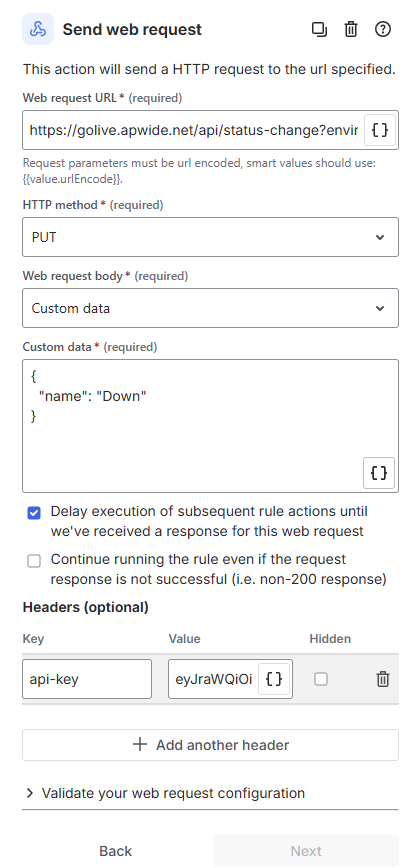Mark the api-key header as Hidden
The image size is (419, 868).
point(320,679)
